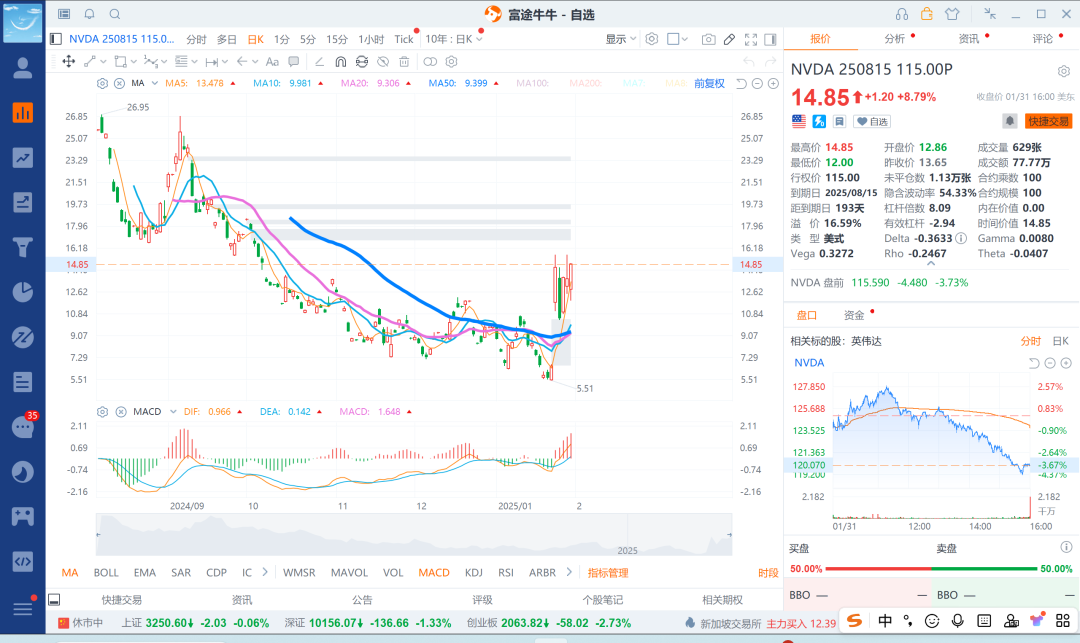Image resolution: width=1080 pixels, height=643 pixels.
Task: Enter fullscreen chart mode icon
Action: 751,39
